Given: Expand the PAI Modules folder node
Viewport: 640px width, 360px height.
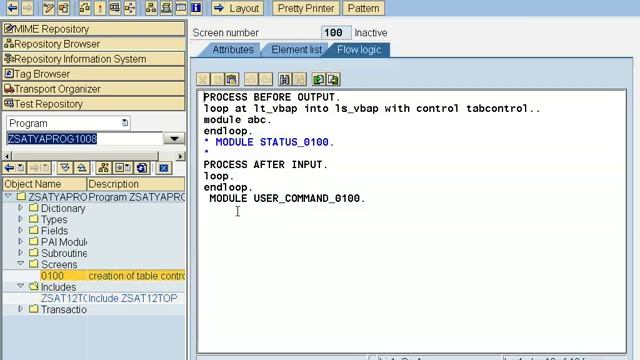Looking at the screenshot, I should point(20,242).
